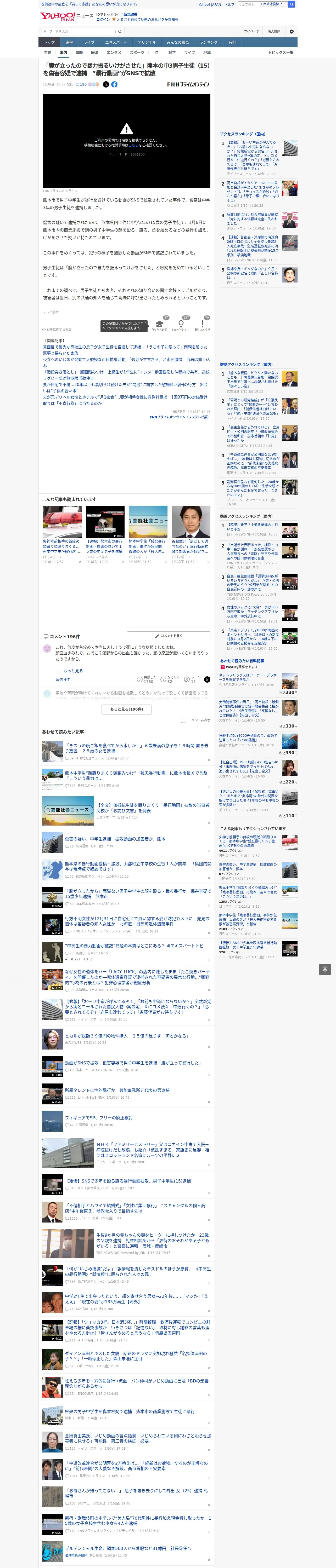Click the 新規取得 ID link
Viewport: 336px width, 1568px height.
pos(131,15)
